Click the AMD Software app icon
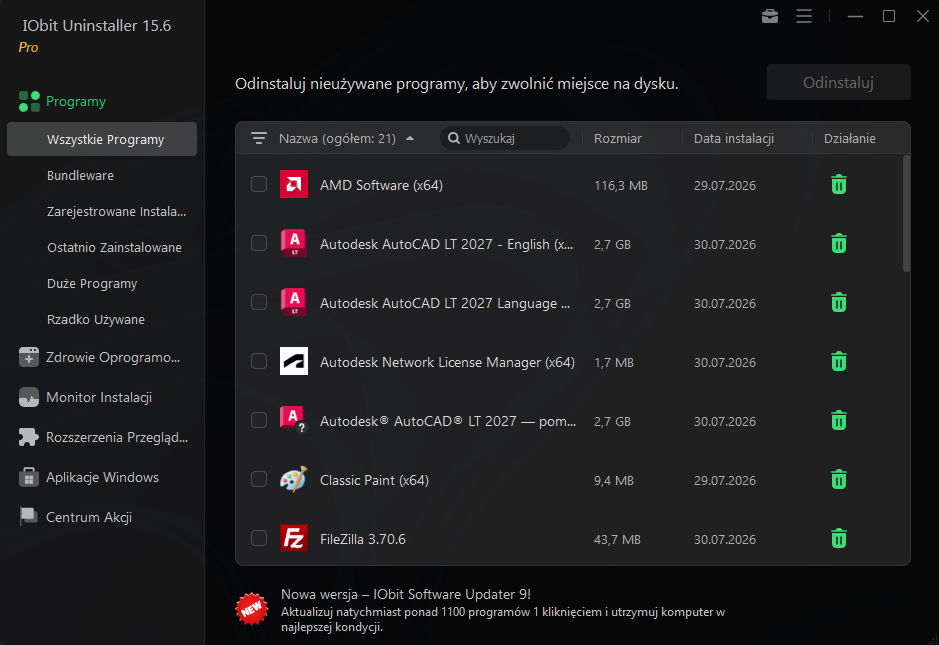Image resolution: width=939 pixels, height=645 pixels. (293, 184)
